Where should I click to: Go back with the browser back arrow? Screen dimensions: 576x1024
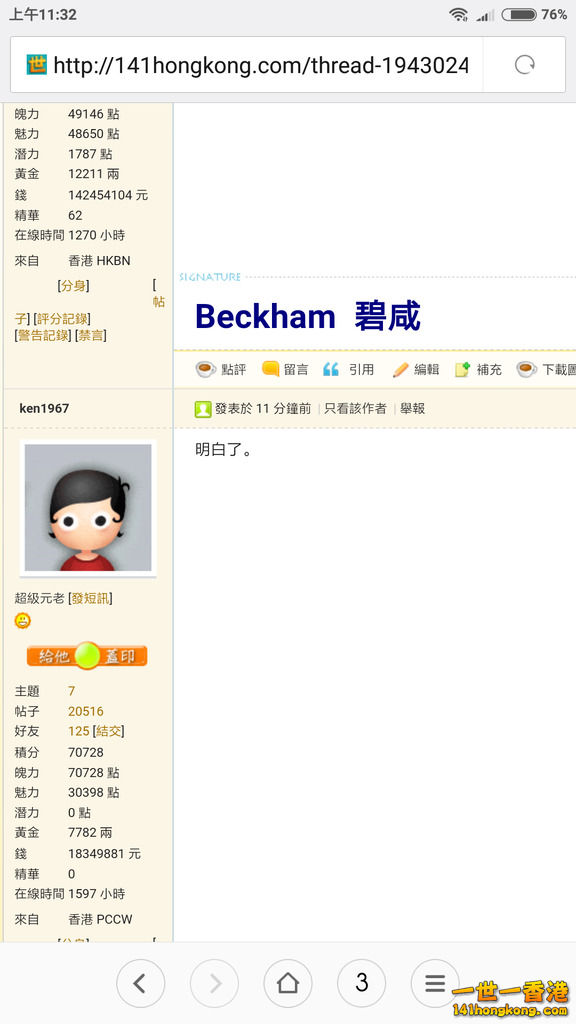[x=140, y=983]
